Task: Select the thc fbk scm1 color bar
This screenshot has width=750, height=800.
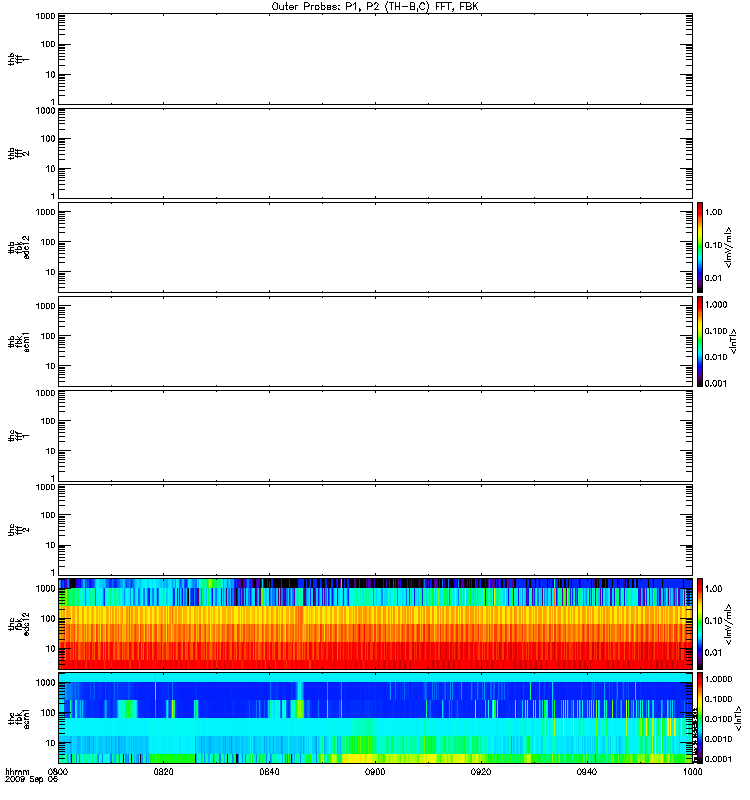Action: click(x=700, y=718)
